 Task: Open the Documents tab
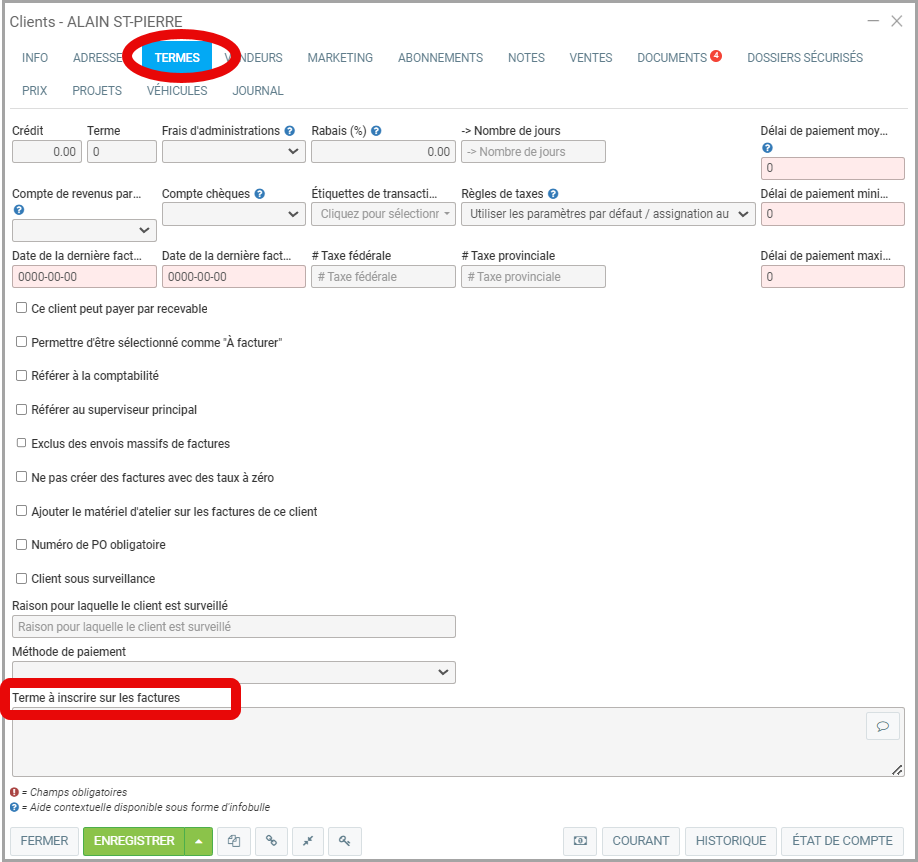click(672, 58)
